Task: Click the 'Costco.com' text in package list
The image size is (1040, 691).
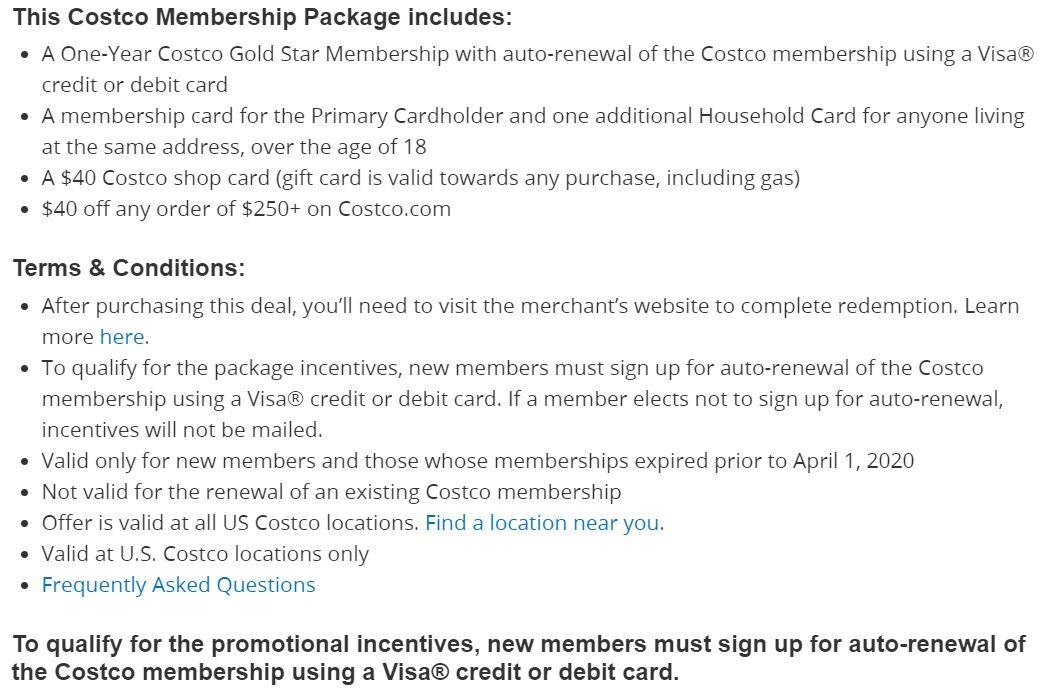Action: tap(395, 209)
